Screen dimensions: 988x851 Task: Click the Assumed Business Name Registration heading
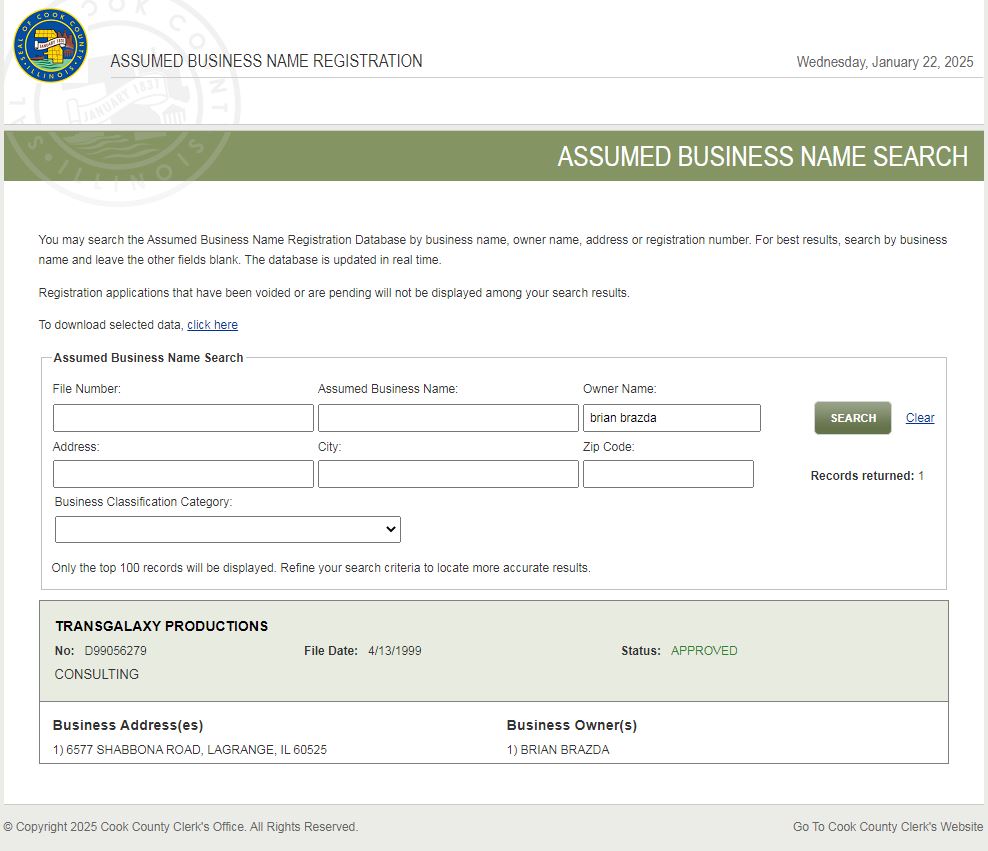point(266,61)
